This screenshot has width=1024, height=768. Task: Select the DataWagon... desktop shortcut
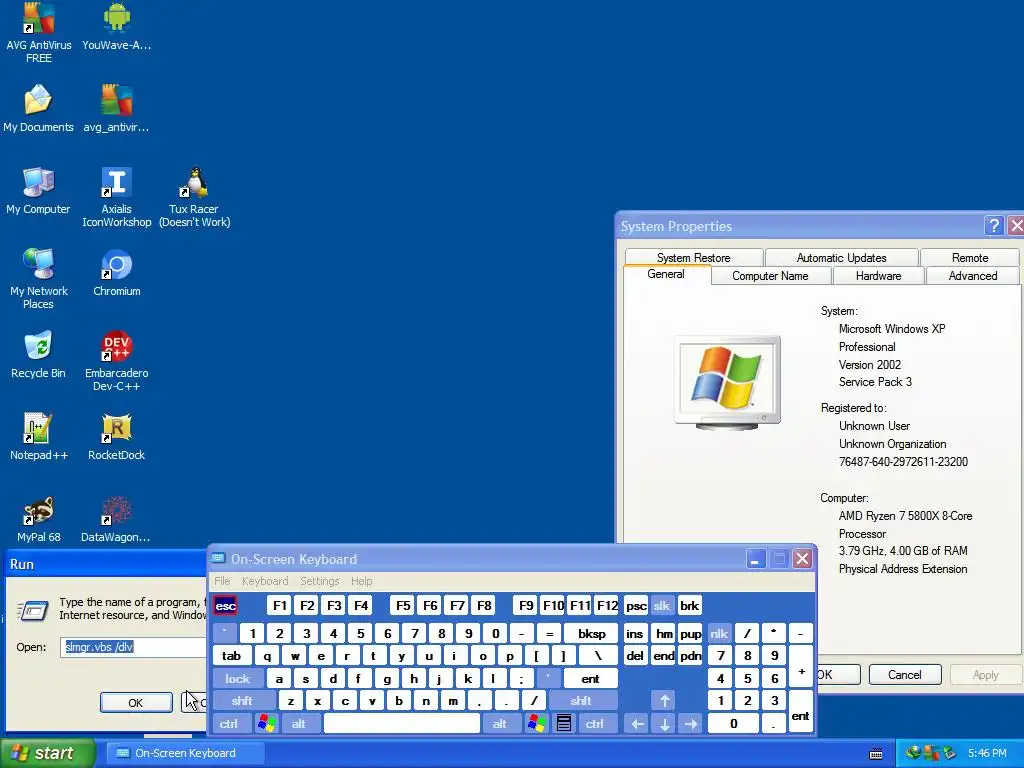pos(116,519)
